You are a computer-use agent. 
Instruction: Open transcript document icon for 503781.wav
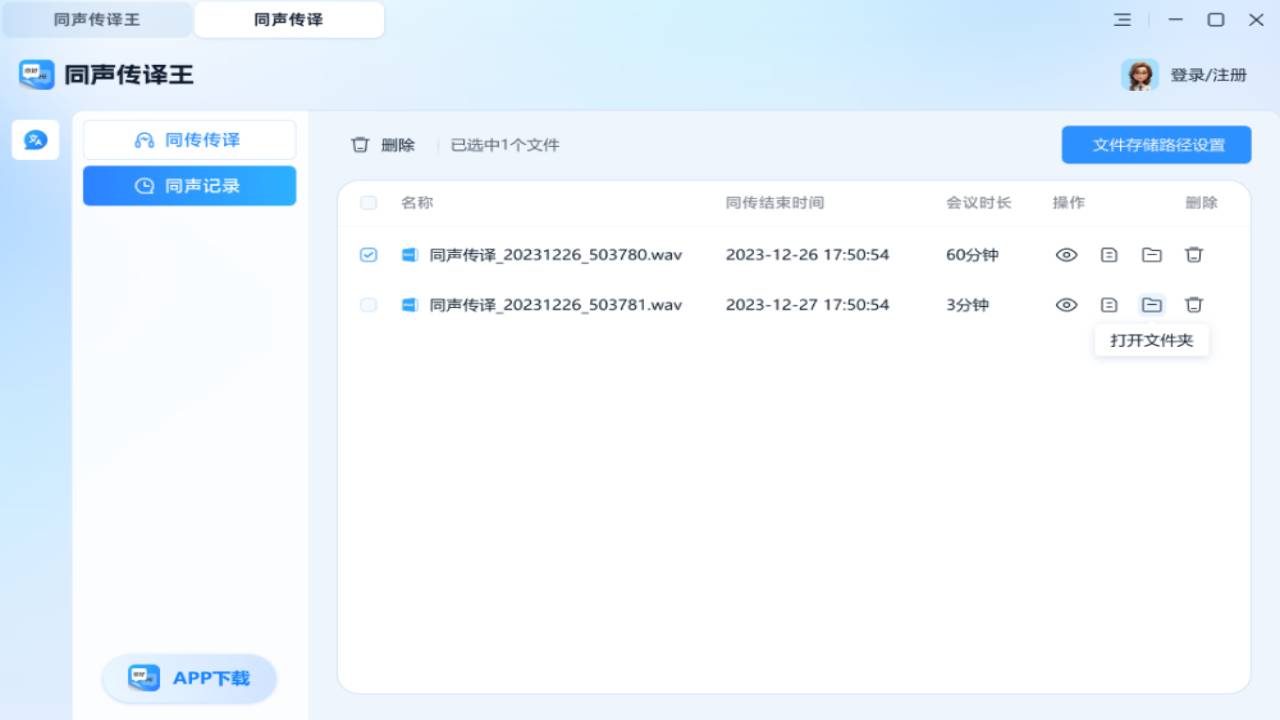click(1109, 305)
